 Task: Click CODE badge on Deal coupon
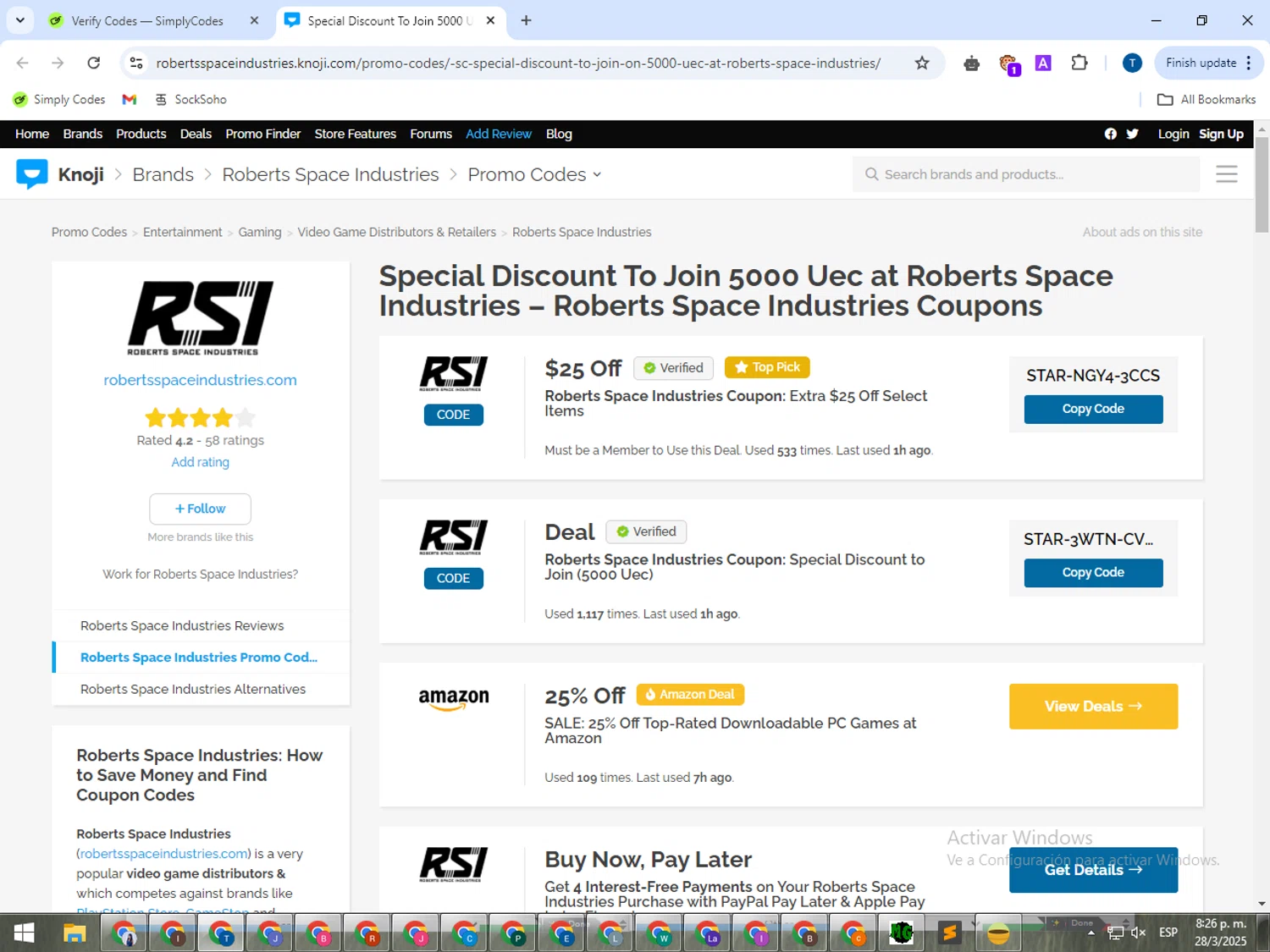click(454, 578)
